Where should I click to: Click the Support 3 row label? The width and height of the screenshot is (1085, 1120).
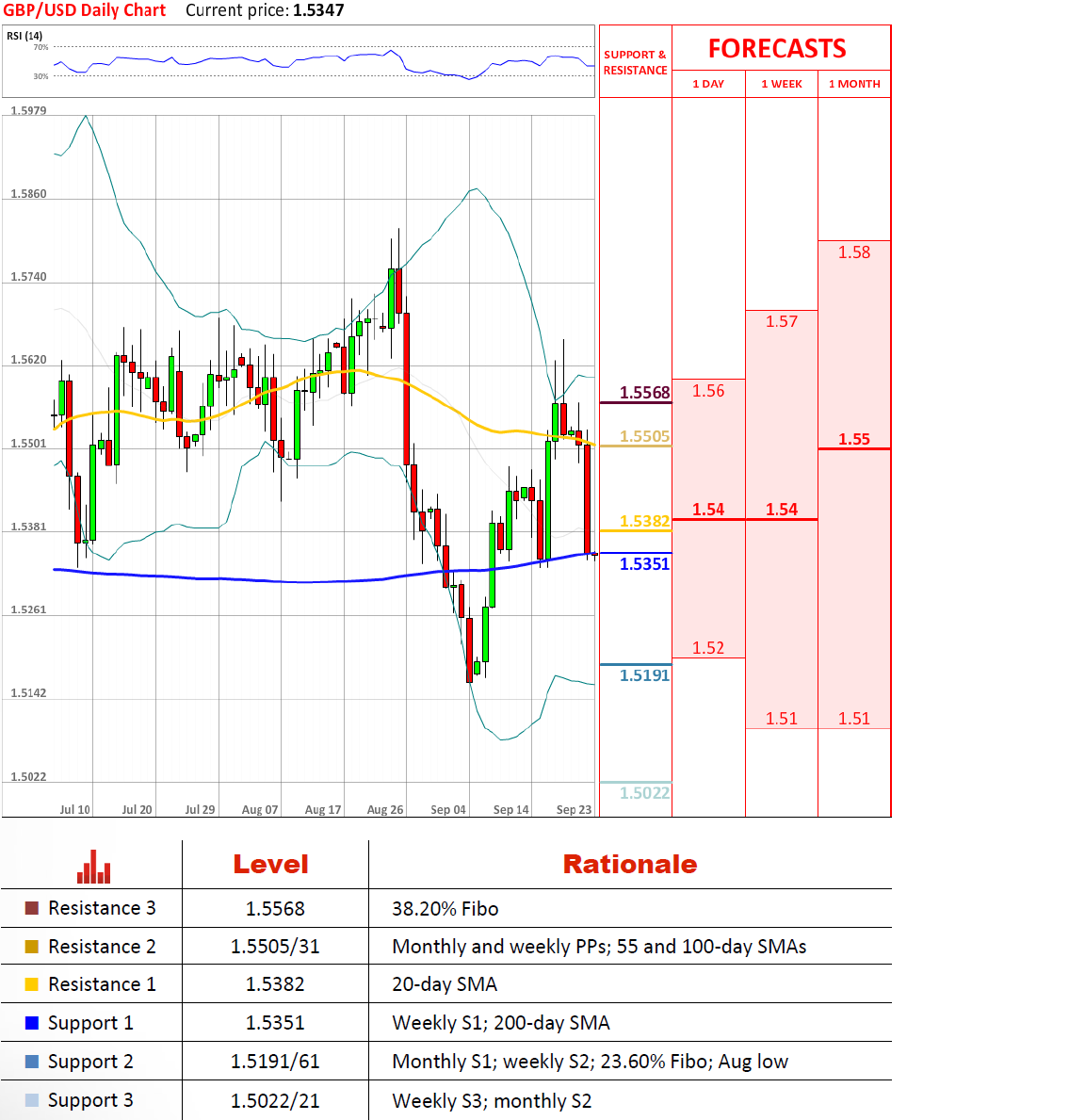coord(90,1101)
